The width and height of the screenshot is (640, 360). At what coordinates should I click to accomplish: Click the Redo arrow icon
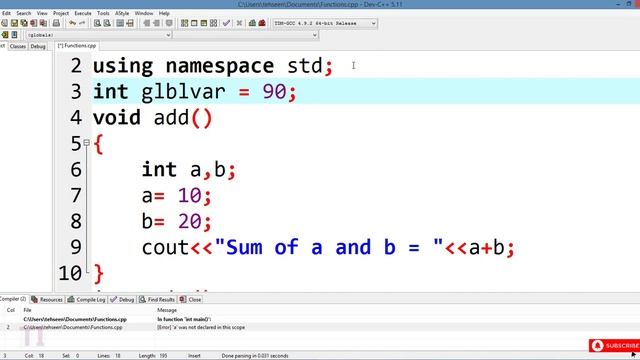(82, 23)
